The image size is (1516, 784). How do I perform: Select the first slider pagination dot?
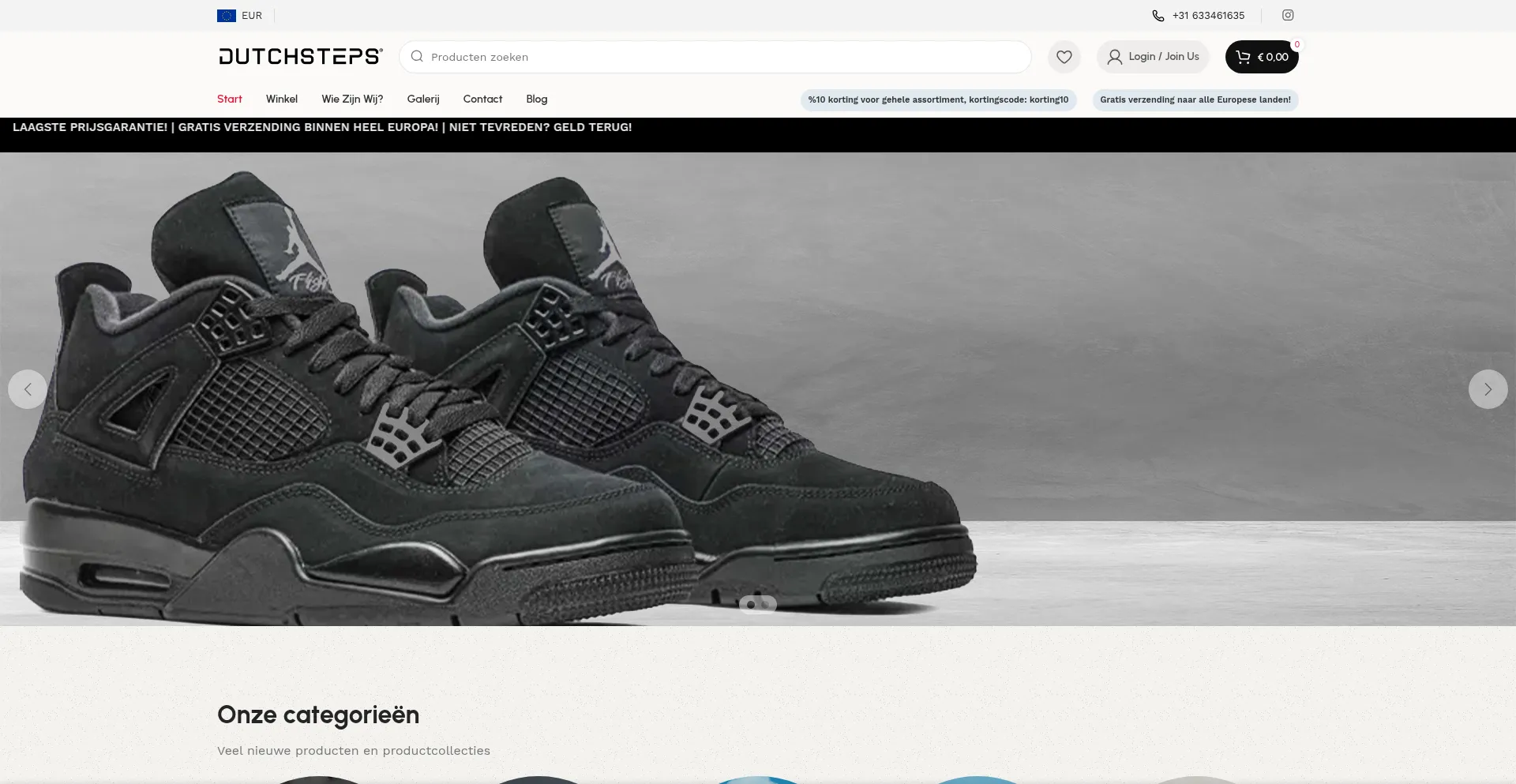pyautogui.click(x=750, y=605)
